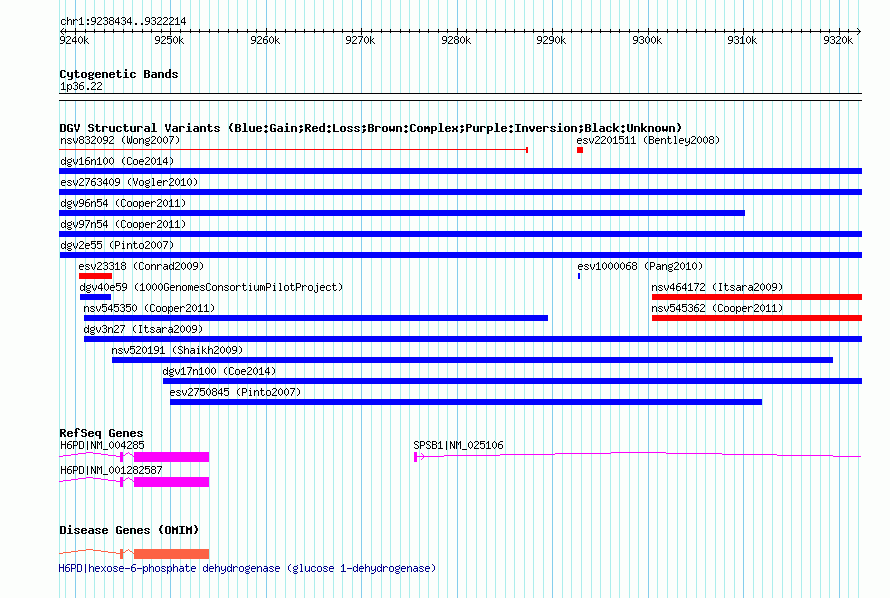Open the H6PD hexose-6-phosphate dehydrogenase link
The width and height of the screenshot is (890, 598).
(247, 568)
